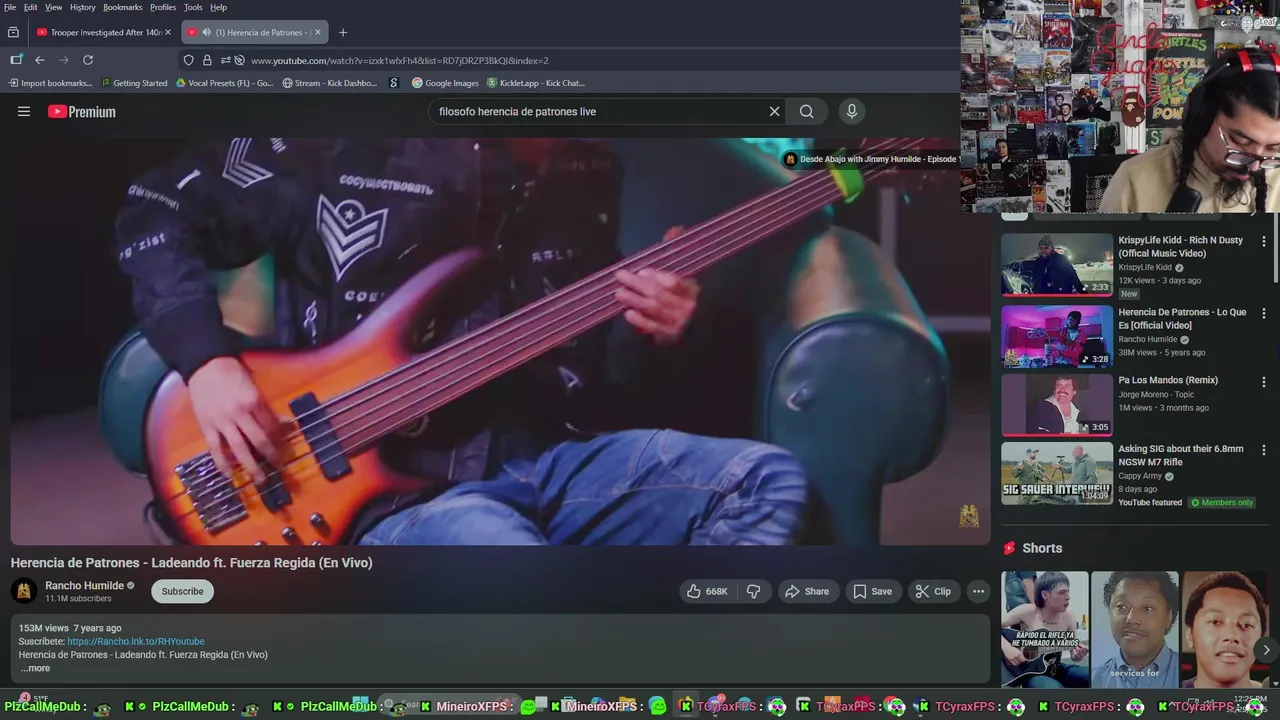Start voice search with microphone

pos(851,112)
